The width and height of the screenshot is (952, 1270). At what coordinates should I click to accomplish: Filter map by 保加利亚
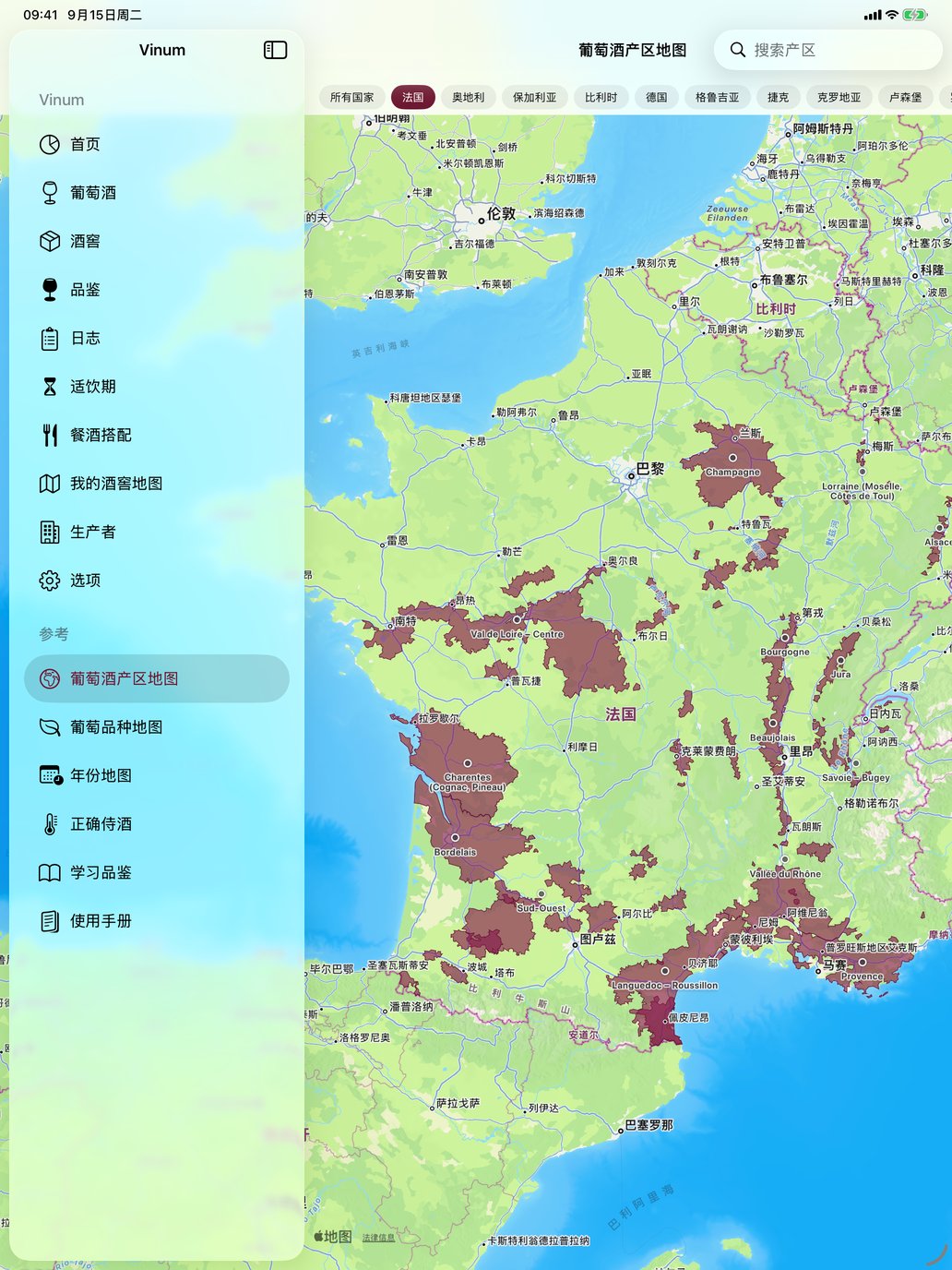pos(535,97)
